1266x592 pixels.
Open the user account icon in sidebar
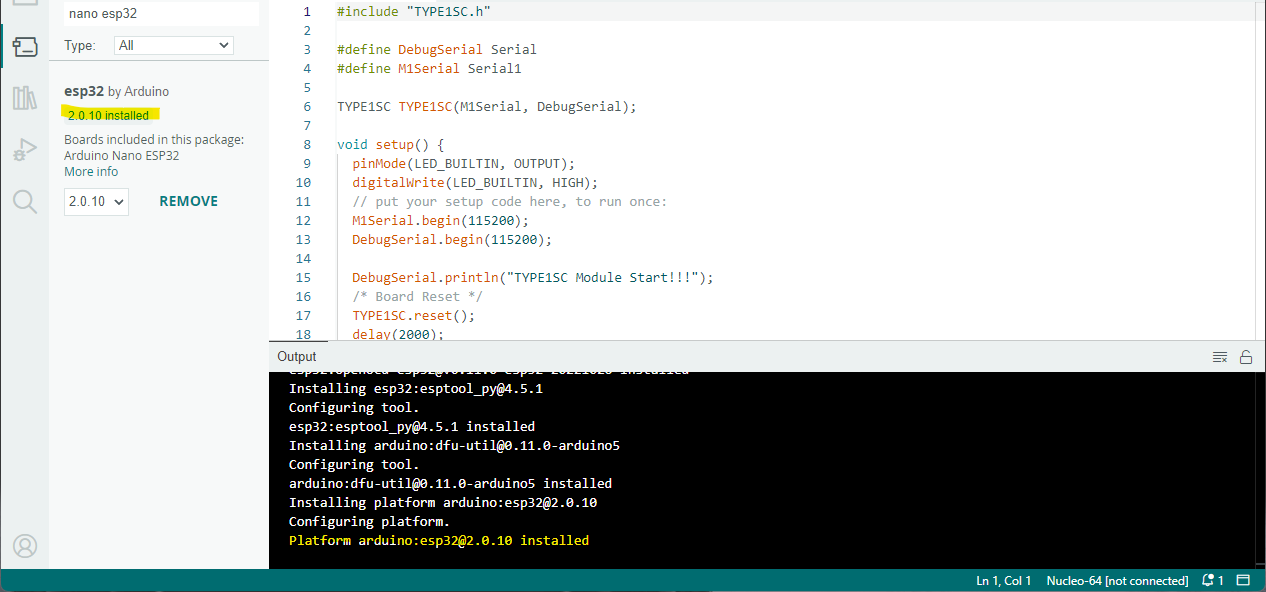(24, 545)
